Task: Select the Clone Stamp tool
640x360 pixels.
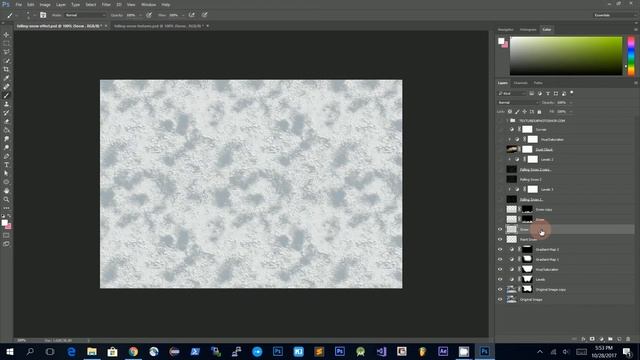Action: (x=6, y=104)
